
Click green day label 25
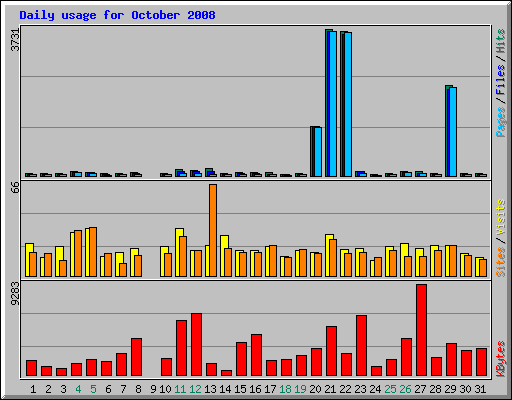(x=390, y=389)
